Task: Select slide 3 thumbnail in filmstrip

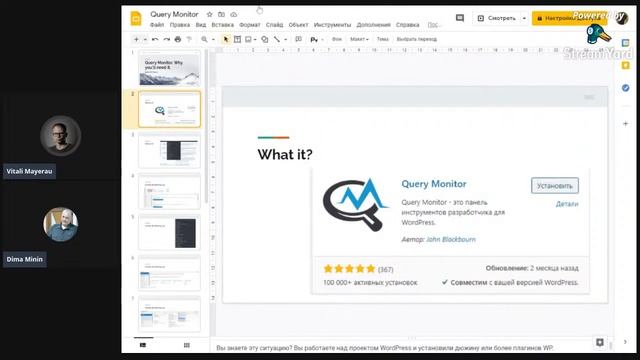Action: coord(169,150)
